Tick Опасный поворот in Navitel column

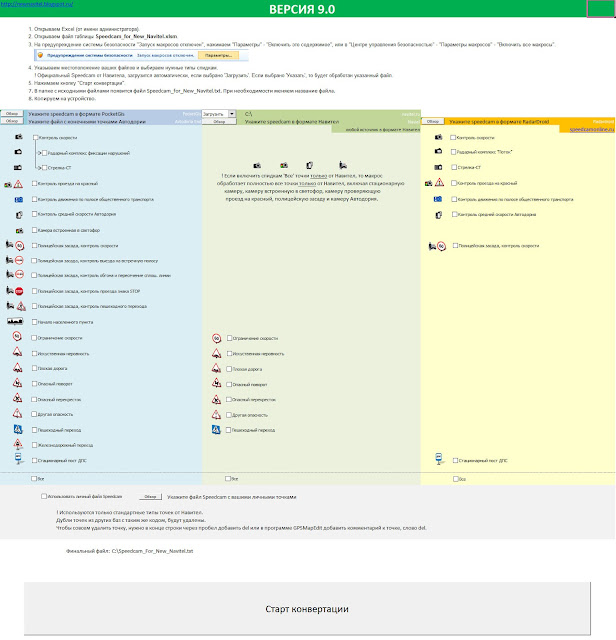[229, 384]
